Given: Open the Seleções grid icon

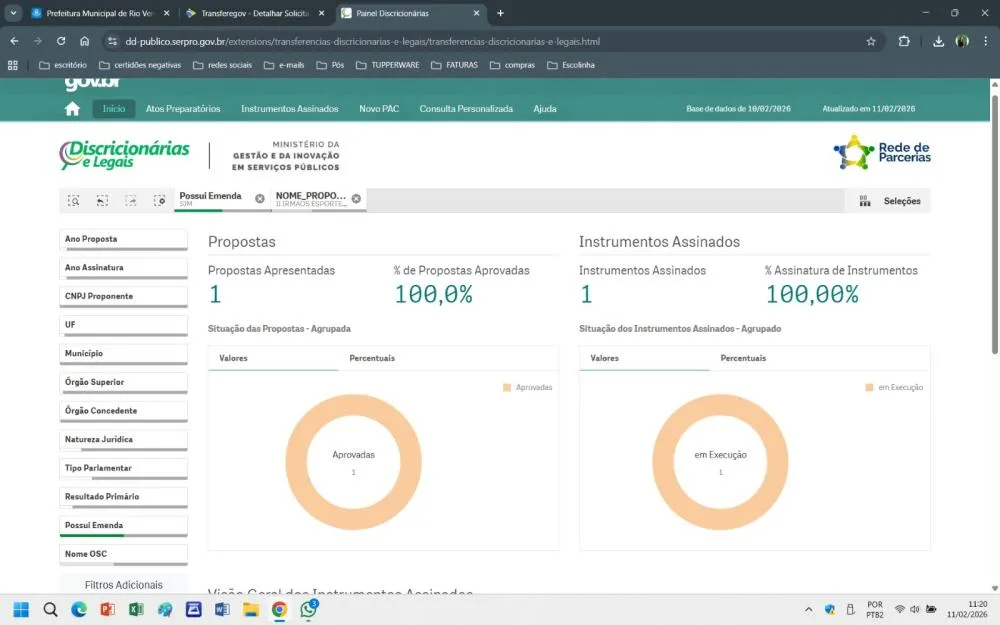Looking at the screenshot, I should click(865, 201).
